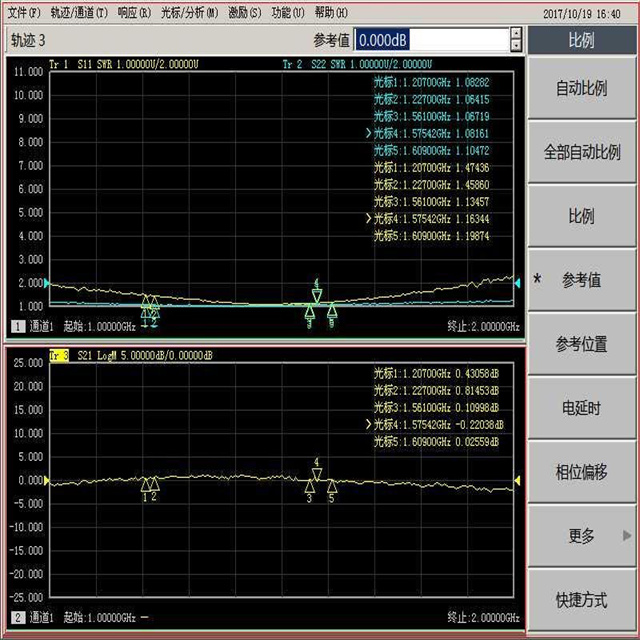Viewport: 640px width, 640px height.
Task: Select marker 4 triangle on the SWR plot
Action: (317, 295)
